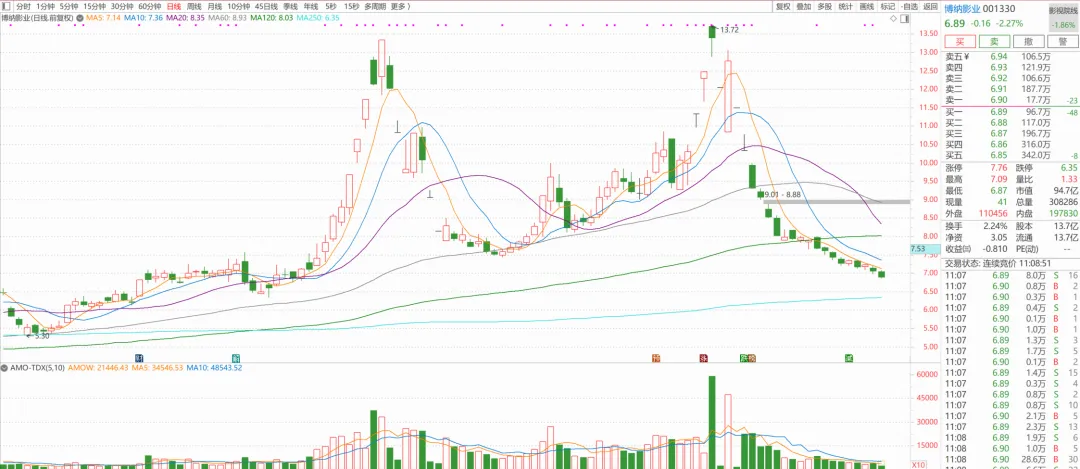Click the 撤 cancel order button

click(x=1028, y=41)
